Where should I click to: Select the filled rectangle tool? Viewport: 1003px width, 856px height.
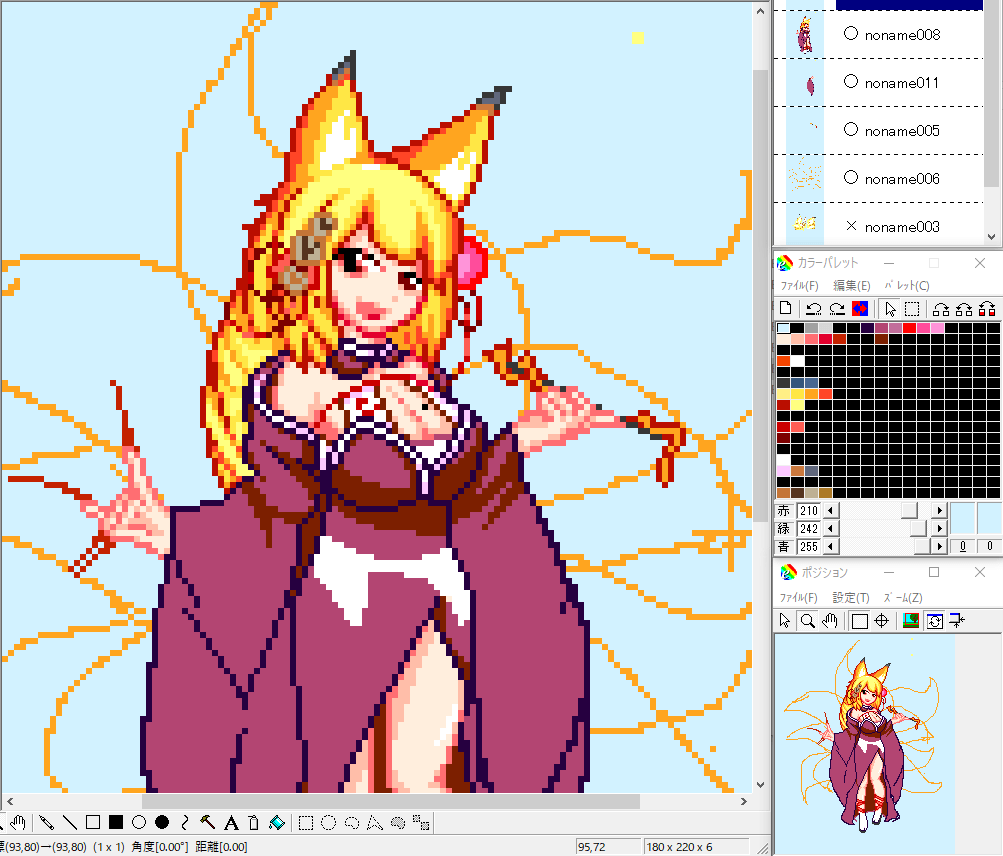[x=116, y=822]
